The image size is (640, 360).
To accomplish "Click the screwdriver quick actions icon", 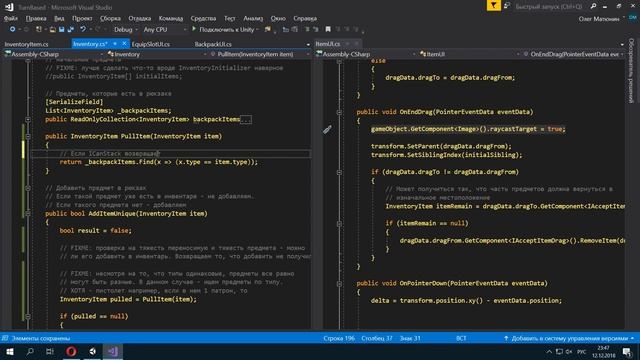I will [x=327, y=130].
